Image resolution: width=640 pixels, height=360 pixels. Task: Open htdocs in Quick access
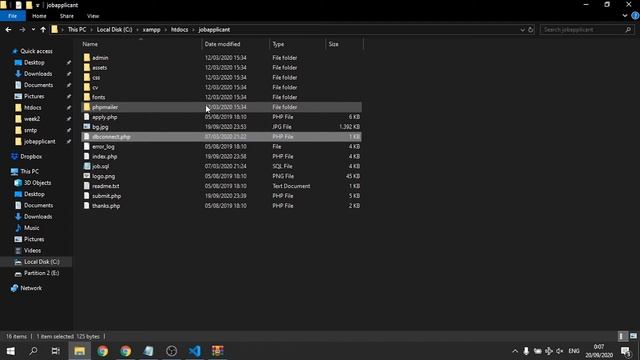point(32,108)
